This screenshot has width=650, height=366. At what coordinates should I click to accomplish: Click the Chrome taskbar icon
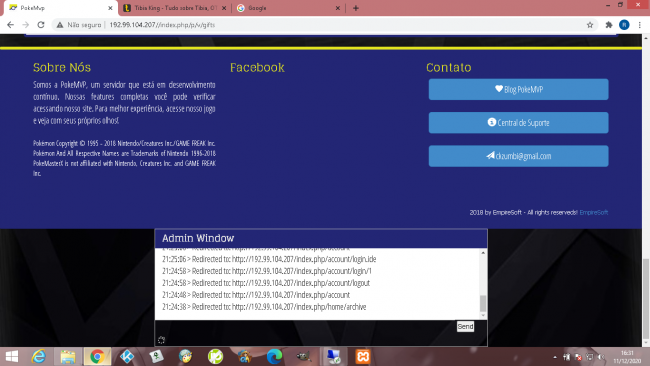tap(97, 356)
